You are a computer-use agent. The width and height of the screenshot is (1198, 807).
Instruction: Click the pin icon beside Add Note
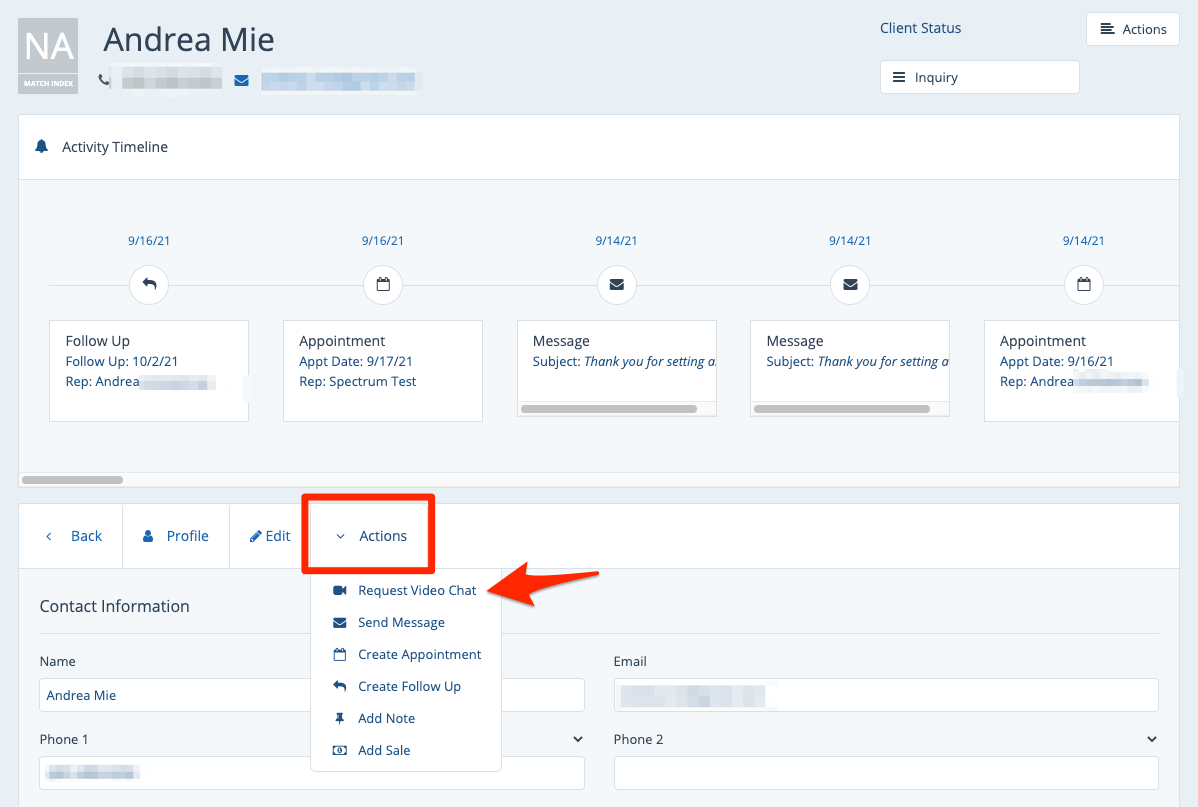pos(339,719)
